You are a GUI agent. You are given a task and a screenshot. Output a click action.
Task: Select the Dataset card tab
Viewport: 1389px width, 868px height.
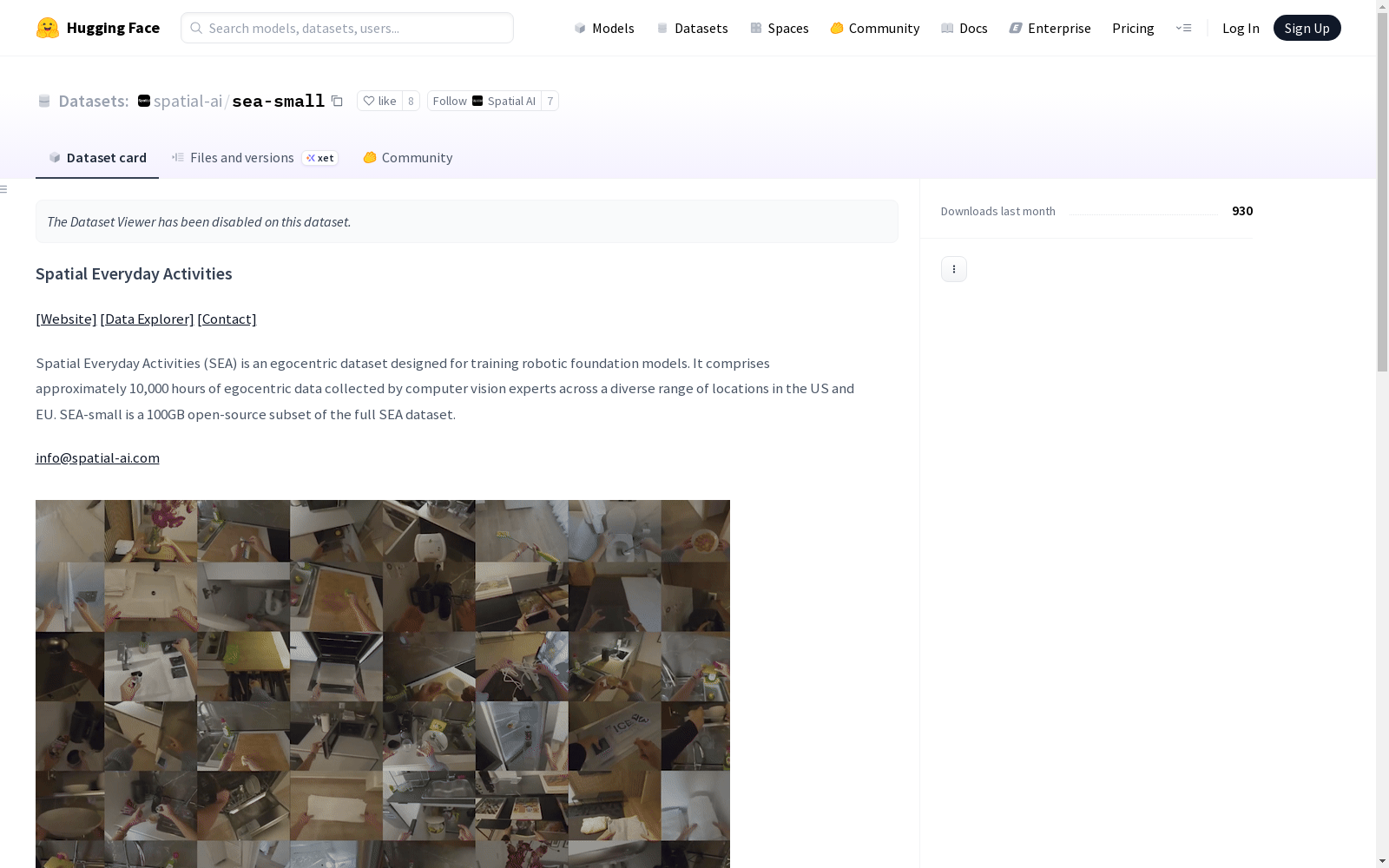click(97, 157)
